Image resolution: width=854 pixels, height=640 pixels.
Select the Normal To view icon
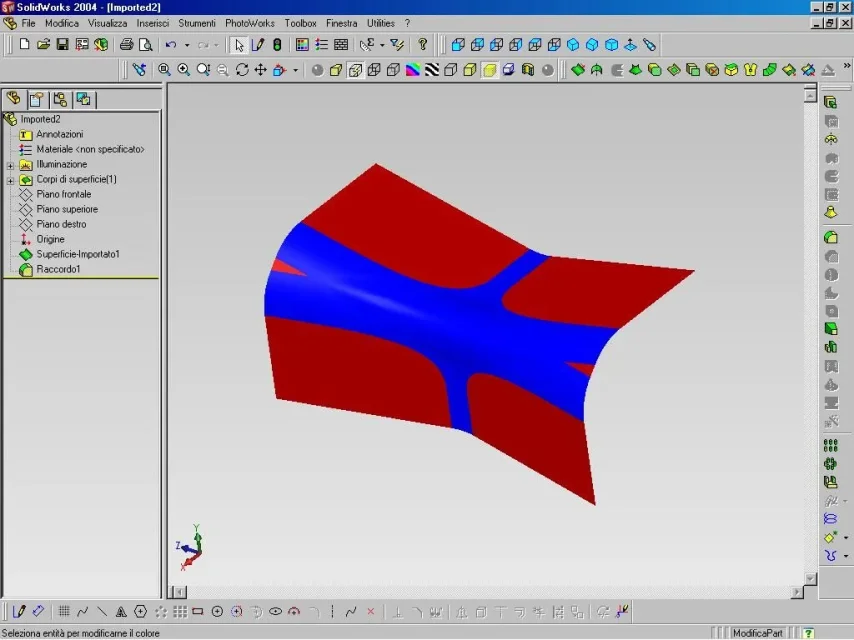tap(631, 44)
